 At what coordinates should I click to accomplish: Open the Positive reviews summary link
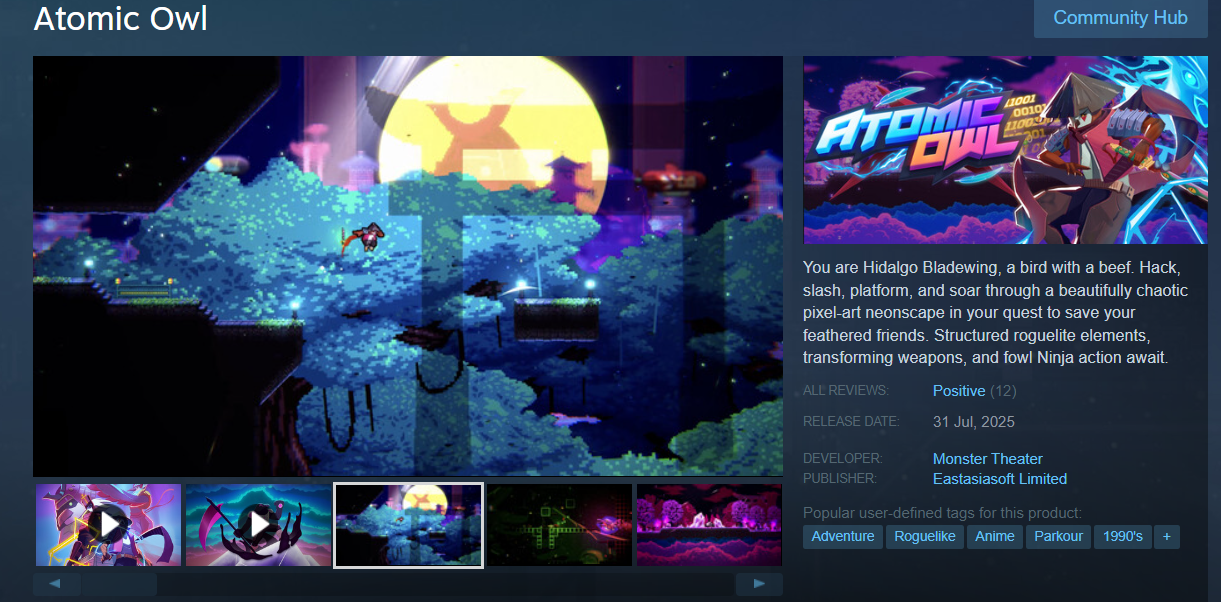click(959, 391)
